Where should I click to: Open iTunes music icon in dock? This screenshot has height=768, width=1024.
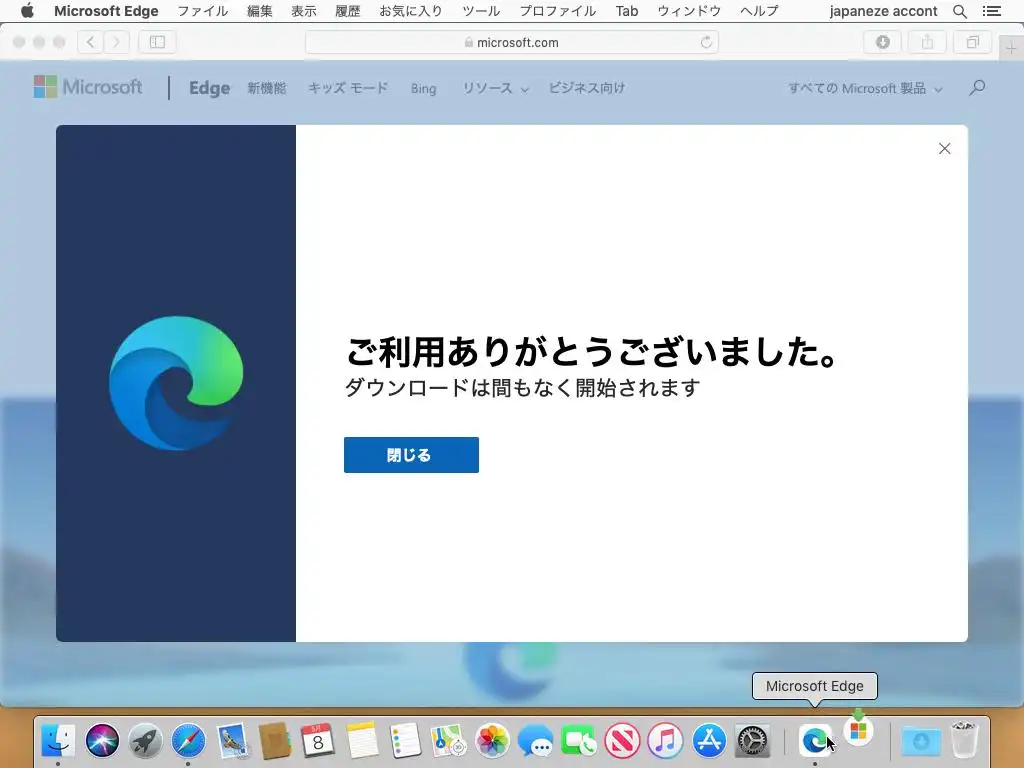click(665, 741)
